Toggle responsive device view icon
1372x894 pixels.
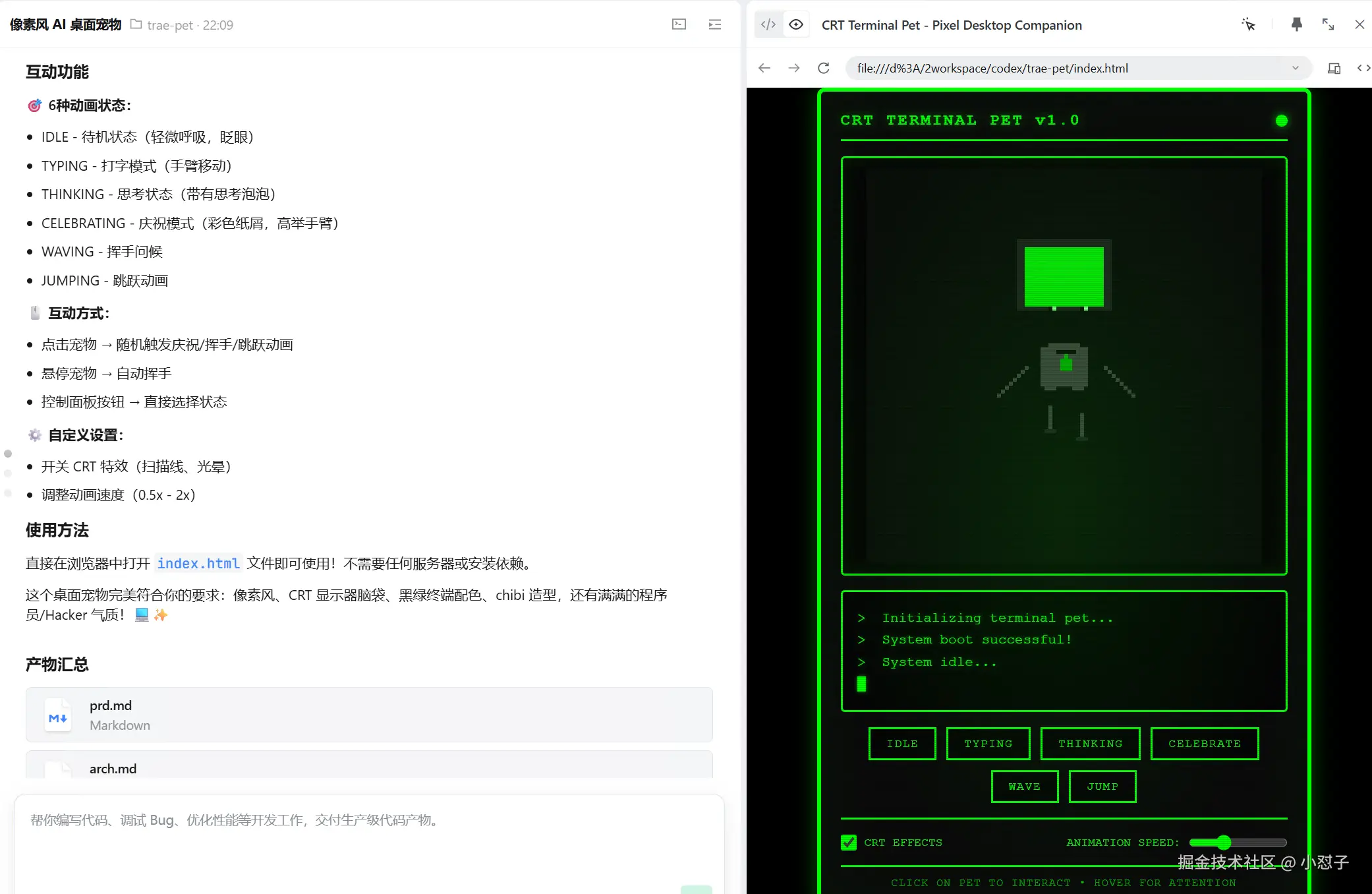point(1334,68)
